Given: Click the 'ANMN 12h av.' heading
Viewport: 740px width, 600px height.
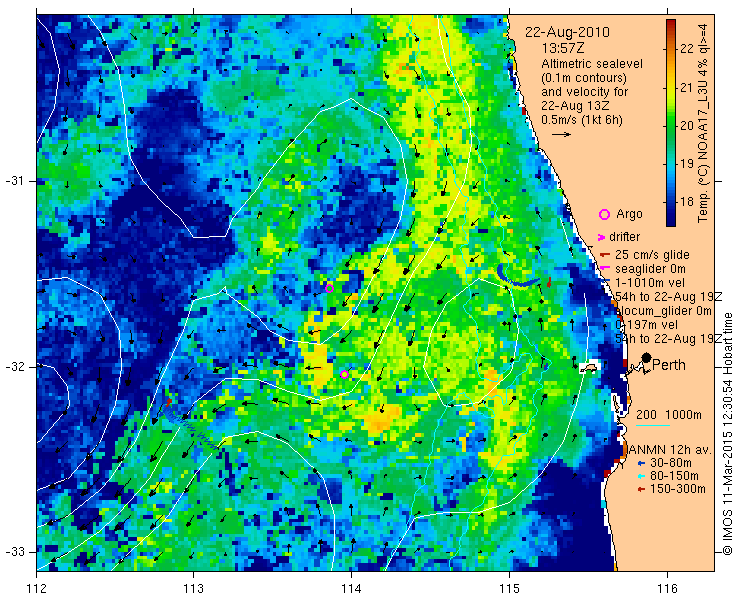Looking at the screenshot, I should [670, 449].
